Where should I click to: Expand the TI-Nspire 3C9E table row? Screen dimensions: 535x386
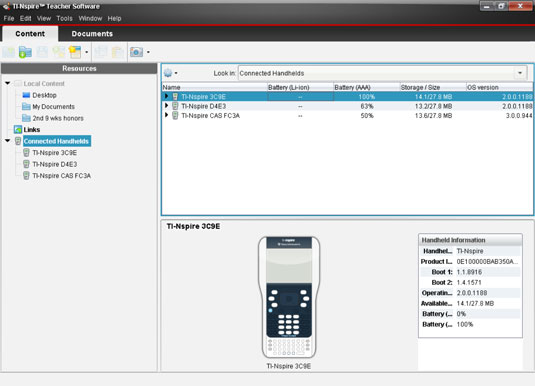click(x=167, y=97)
